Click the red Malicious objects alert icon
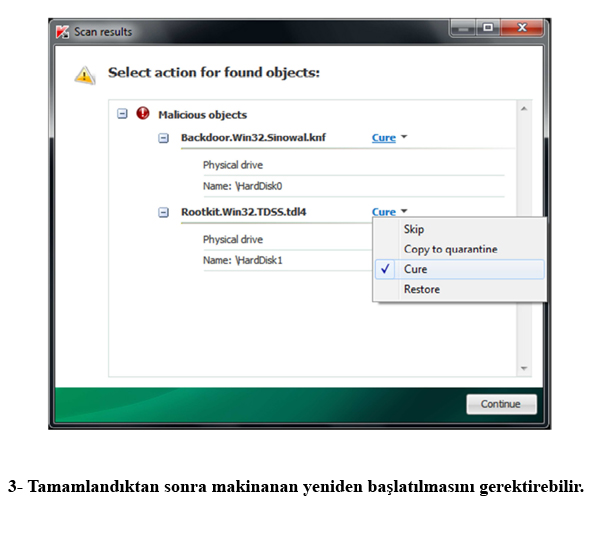The image size is (592, 542). 143,113
